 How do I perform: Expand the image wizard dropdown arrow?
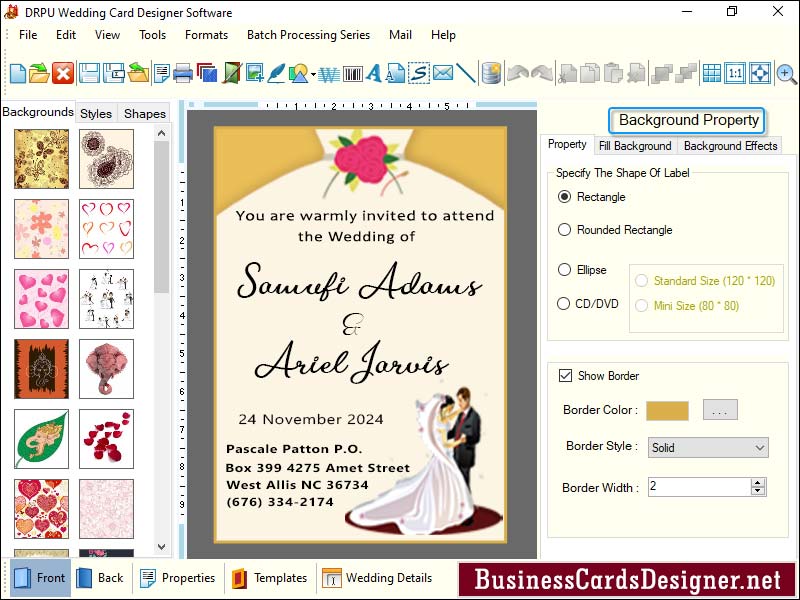click(x=313, y=72)
